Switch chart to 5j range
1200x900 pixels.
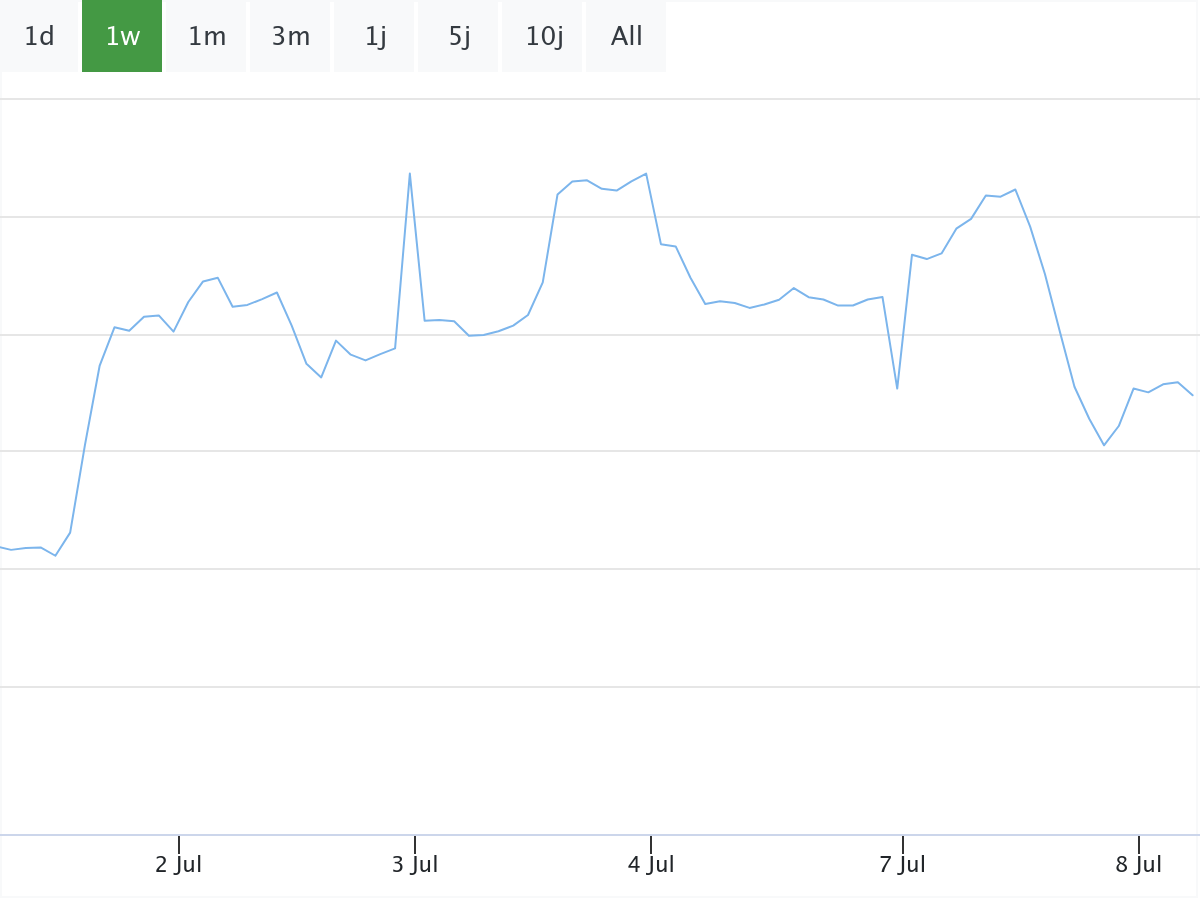[x=459, y=37]
